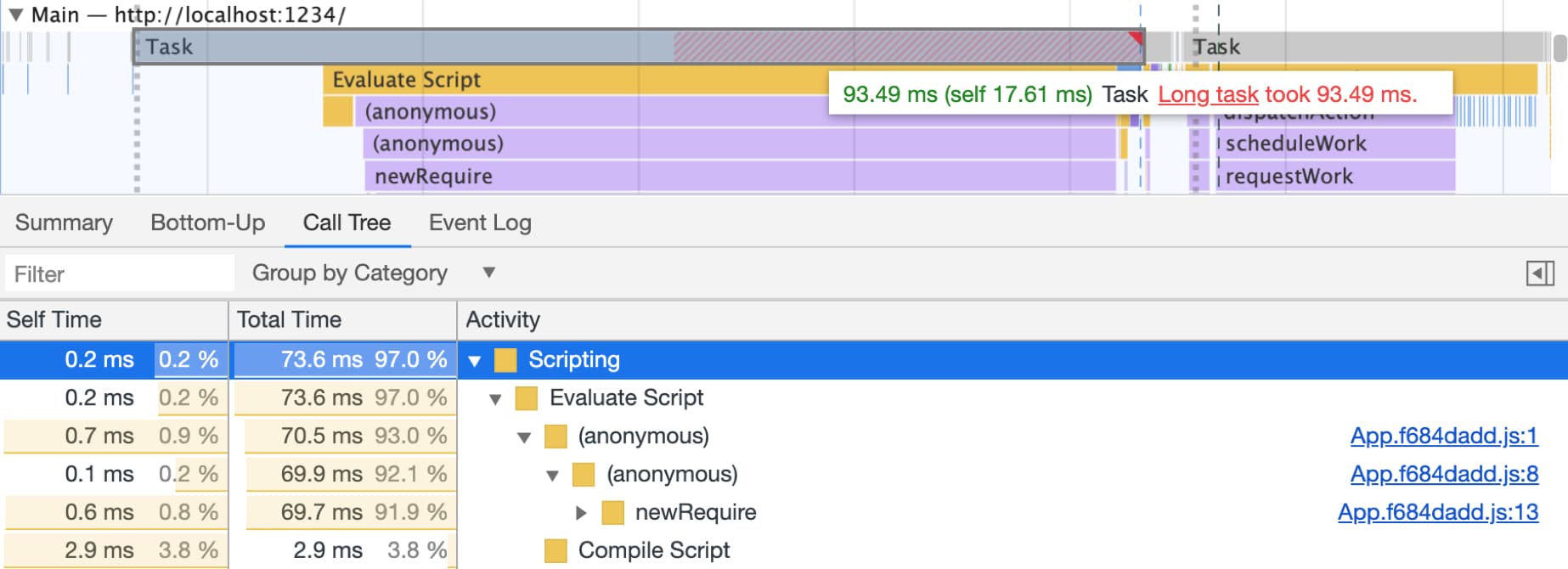The image size is (1568, 569).
Task: Switch to the Summary tab
Action: click(x=64, y=223)
